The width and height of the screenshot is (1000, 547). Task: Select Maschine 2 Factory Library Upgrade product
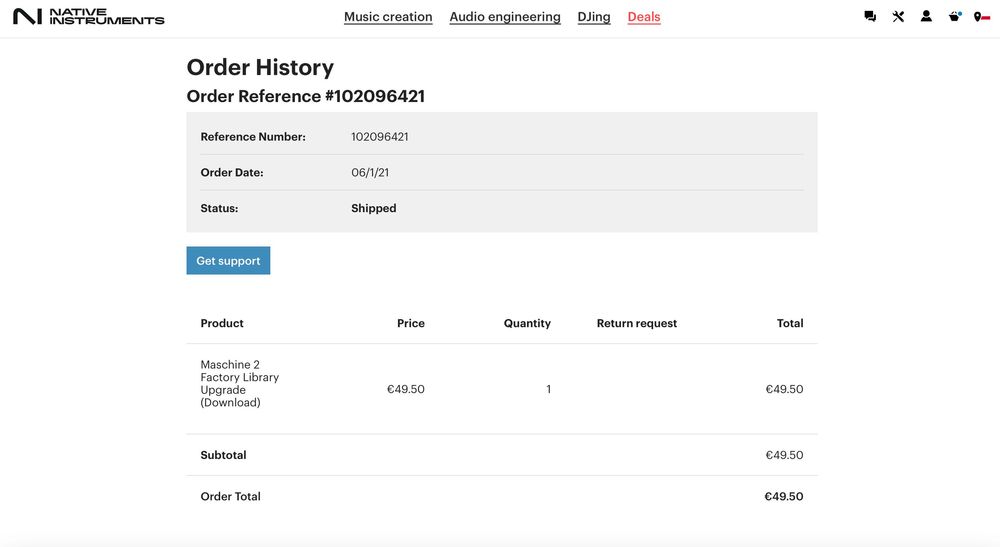240,383
